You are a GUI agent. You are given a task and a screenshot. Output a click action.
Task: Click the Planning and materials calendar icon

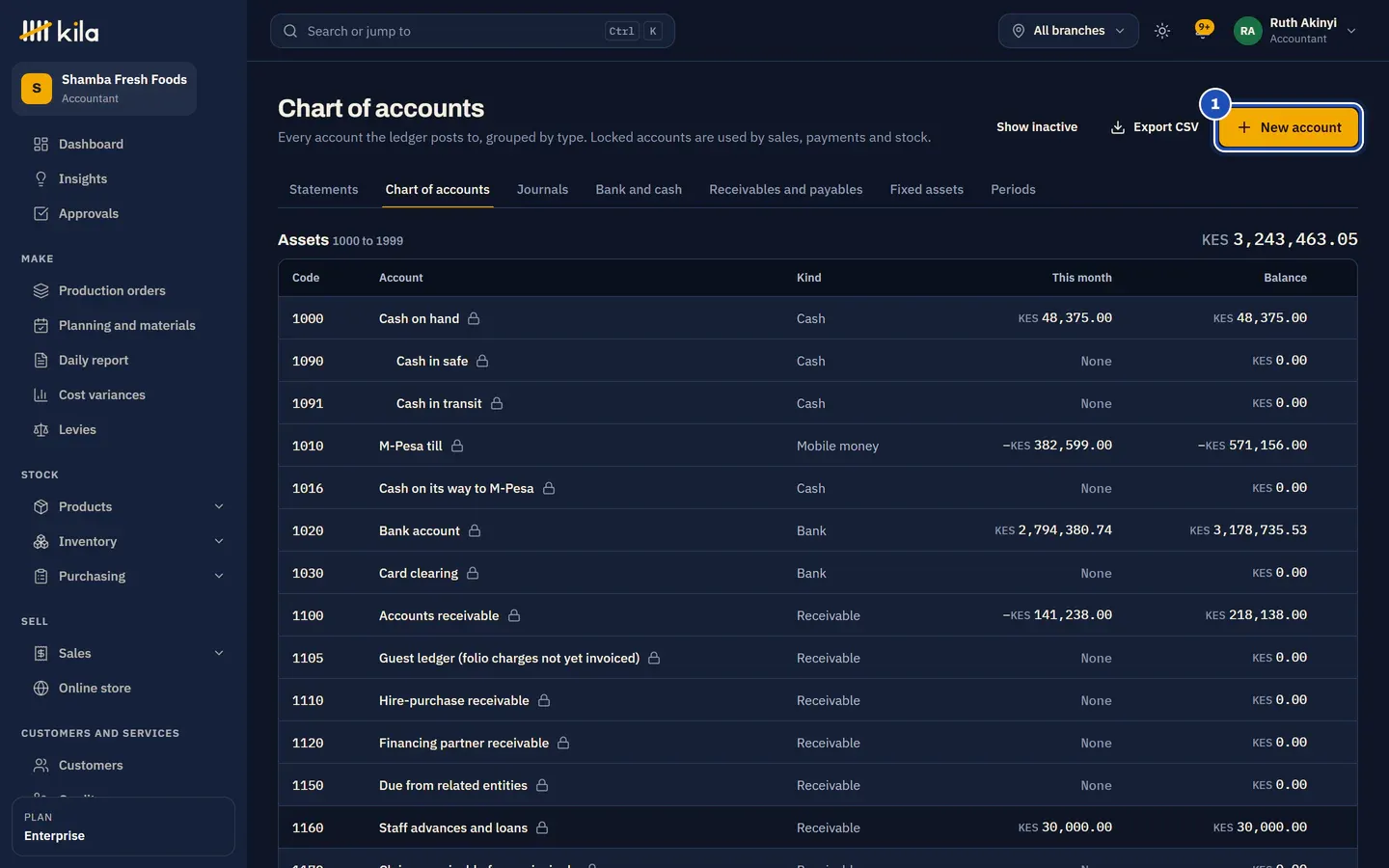tap(41, 326)
